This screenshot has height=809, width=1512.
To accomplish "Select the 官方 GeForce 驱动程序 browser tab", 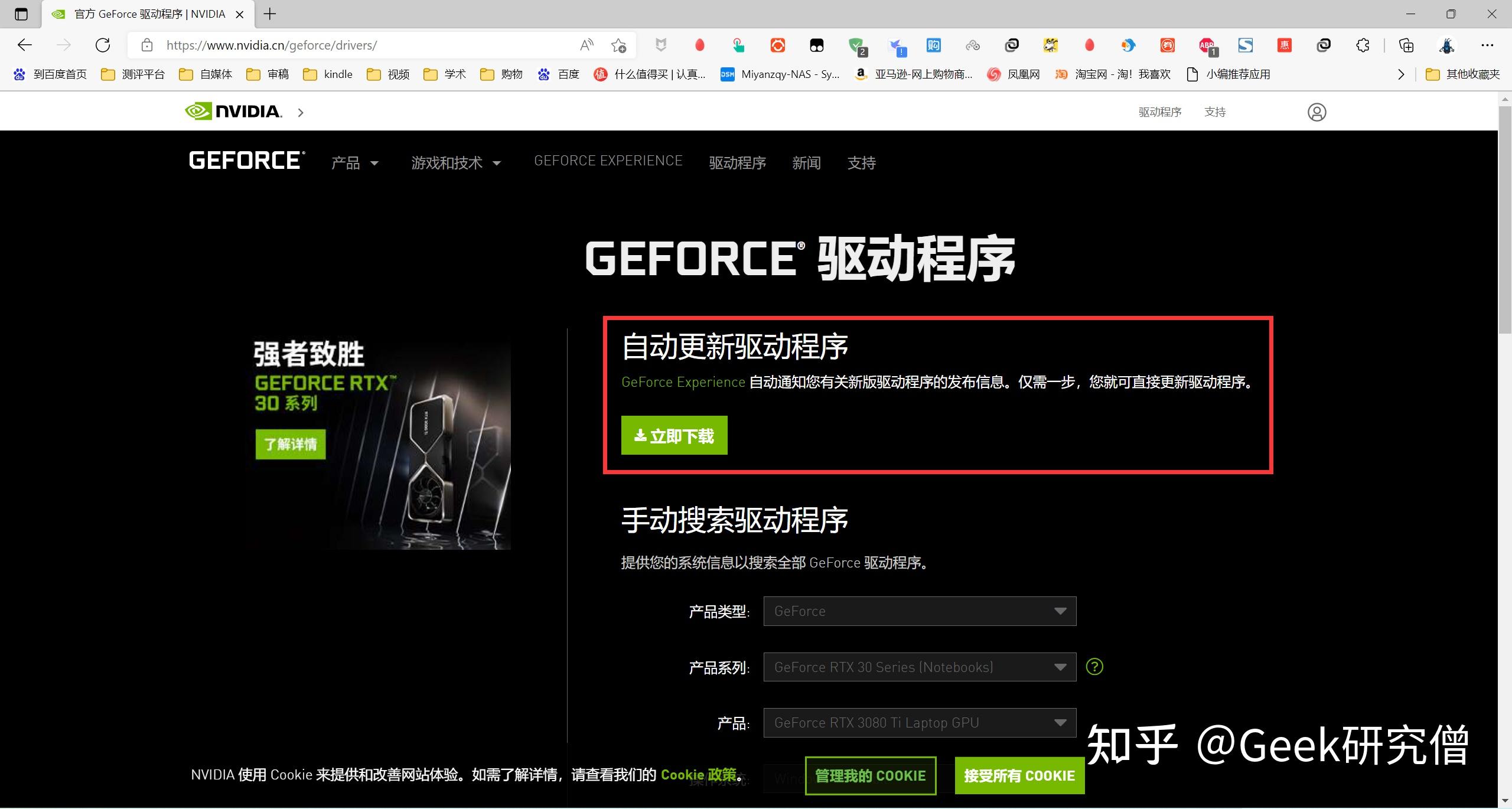I will click(148, 14).
